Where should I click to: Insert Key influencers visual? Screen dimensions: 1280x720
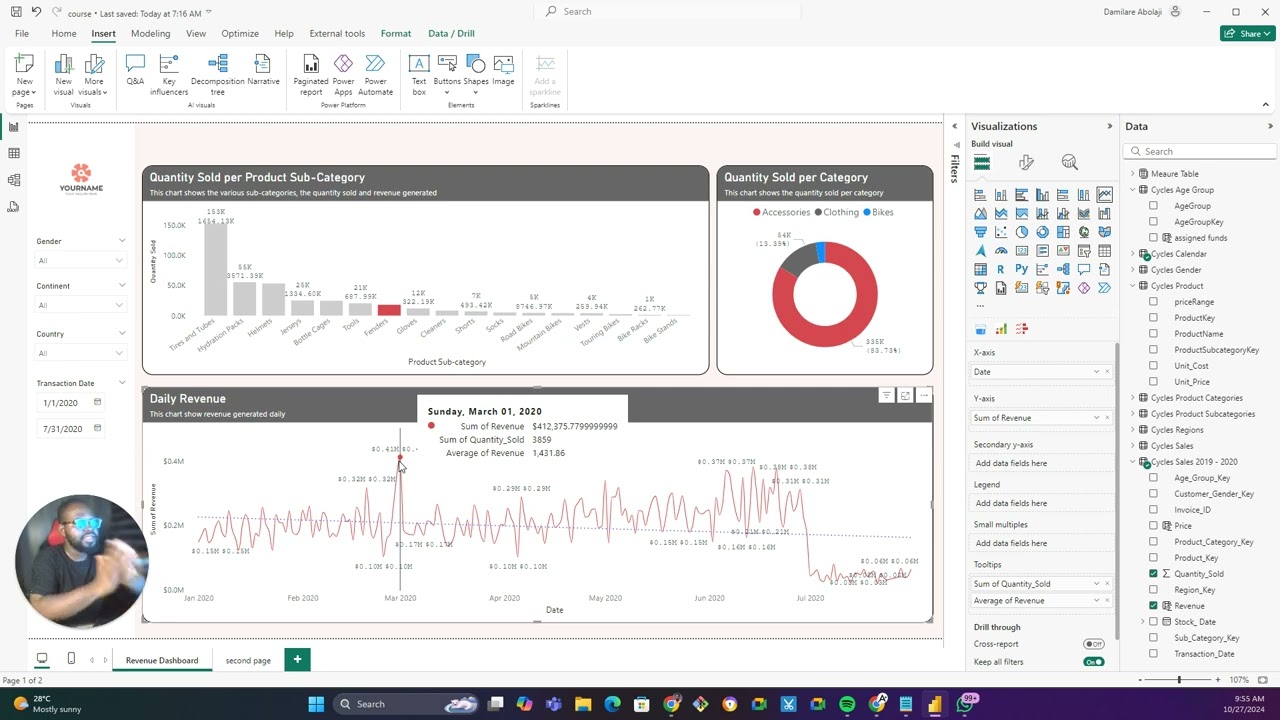(x=168, y=75)
